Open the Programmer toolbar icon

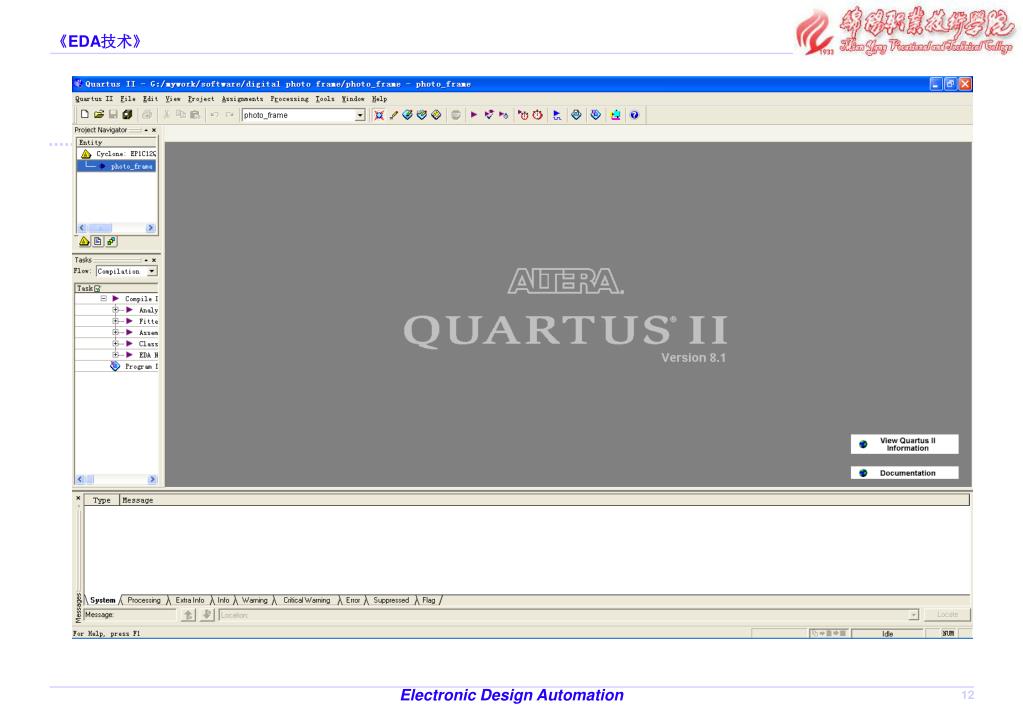click(x=596, y=115)
